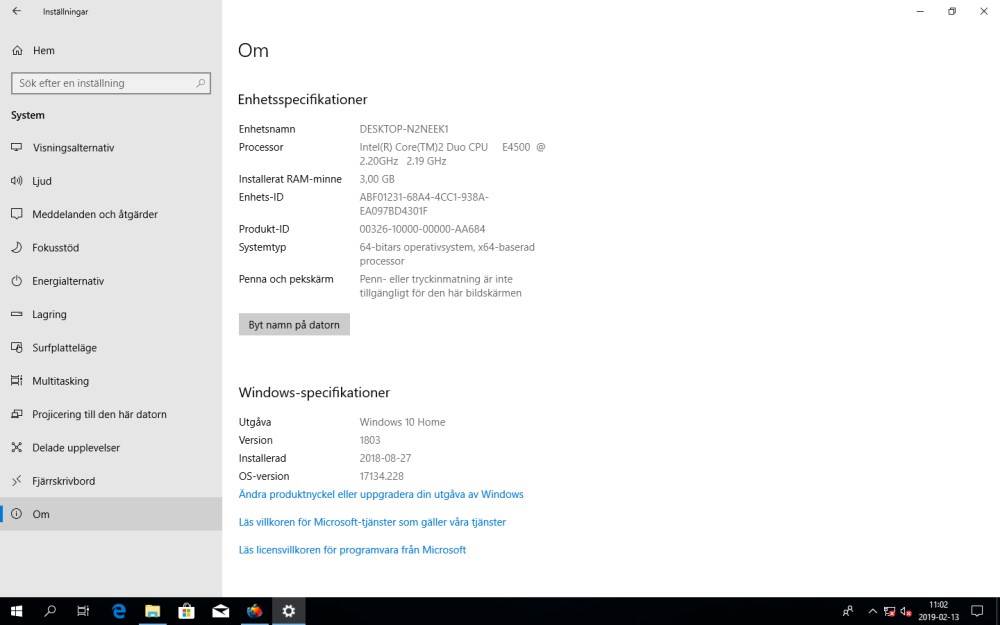
Task: Open Firefox from taskbar
Action: pos(254,611)
